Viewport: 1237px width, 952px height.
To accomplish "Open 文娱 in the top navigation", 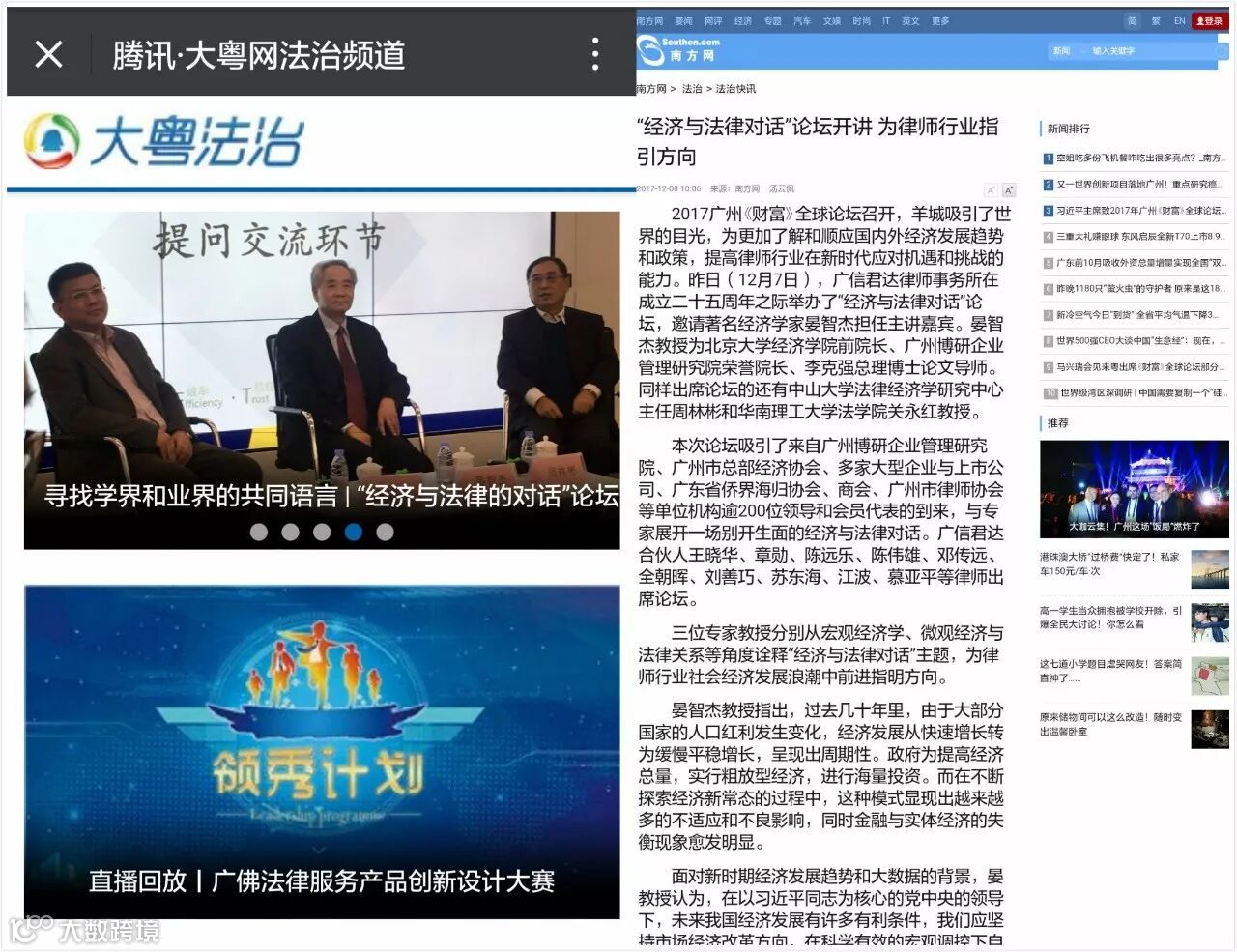I will [831, 20].
